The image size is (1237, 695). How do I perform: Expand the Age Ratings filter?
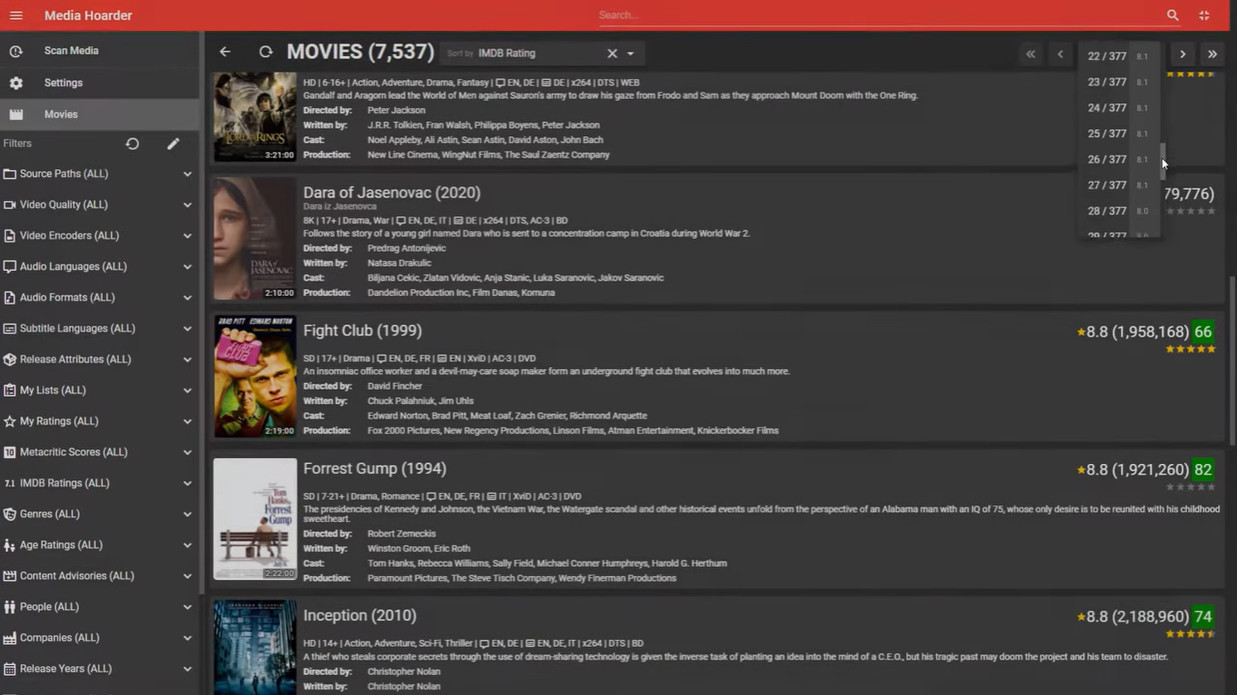click(187, 546)
